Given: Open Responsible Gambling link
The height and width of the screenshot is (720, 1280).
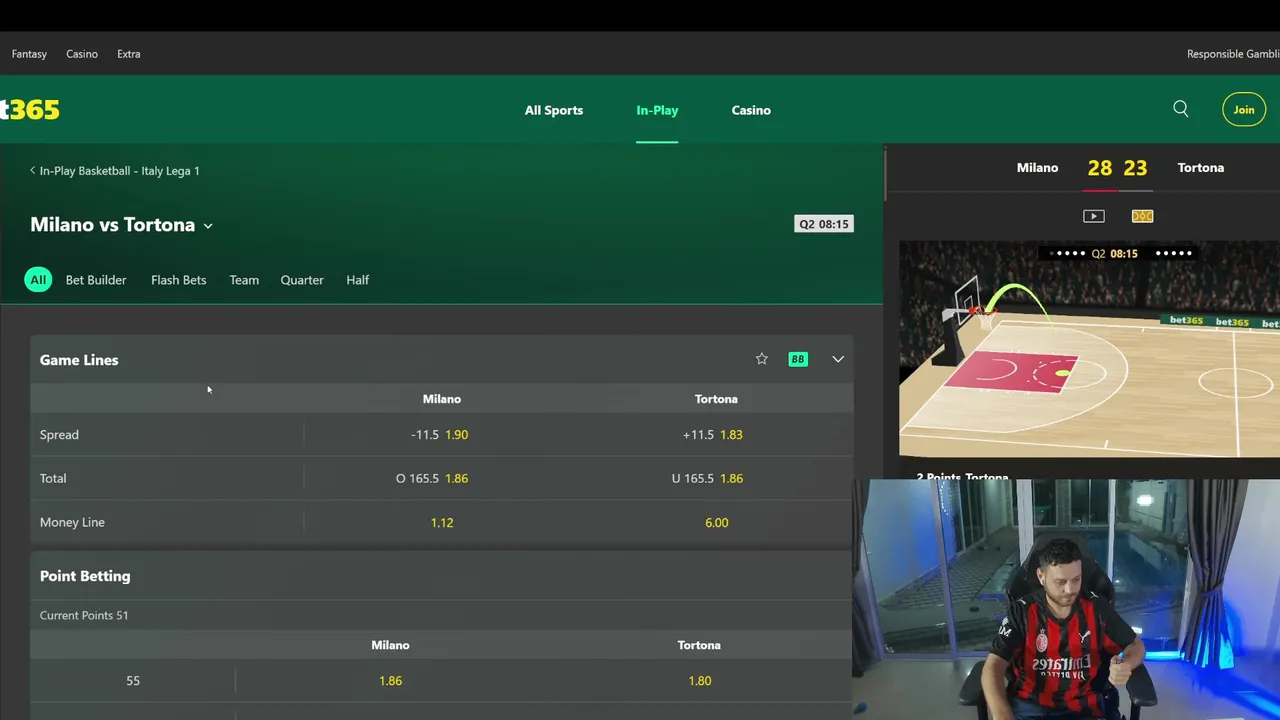Looking at the screenshot, I should (x=1233, y=54).
